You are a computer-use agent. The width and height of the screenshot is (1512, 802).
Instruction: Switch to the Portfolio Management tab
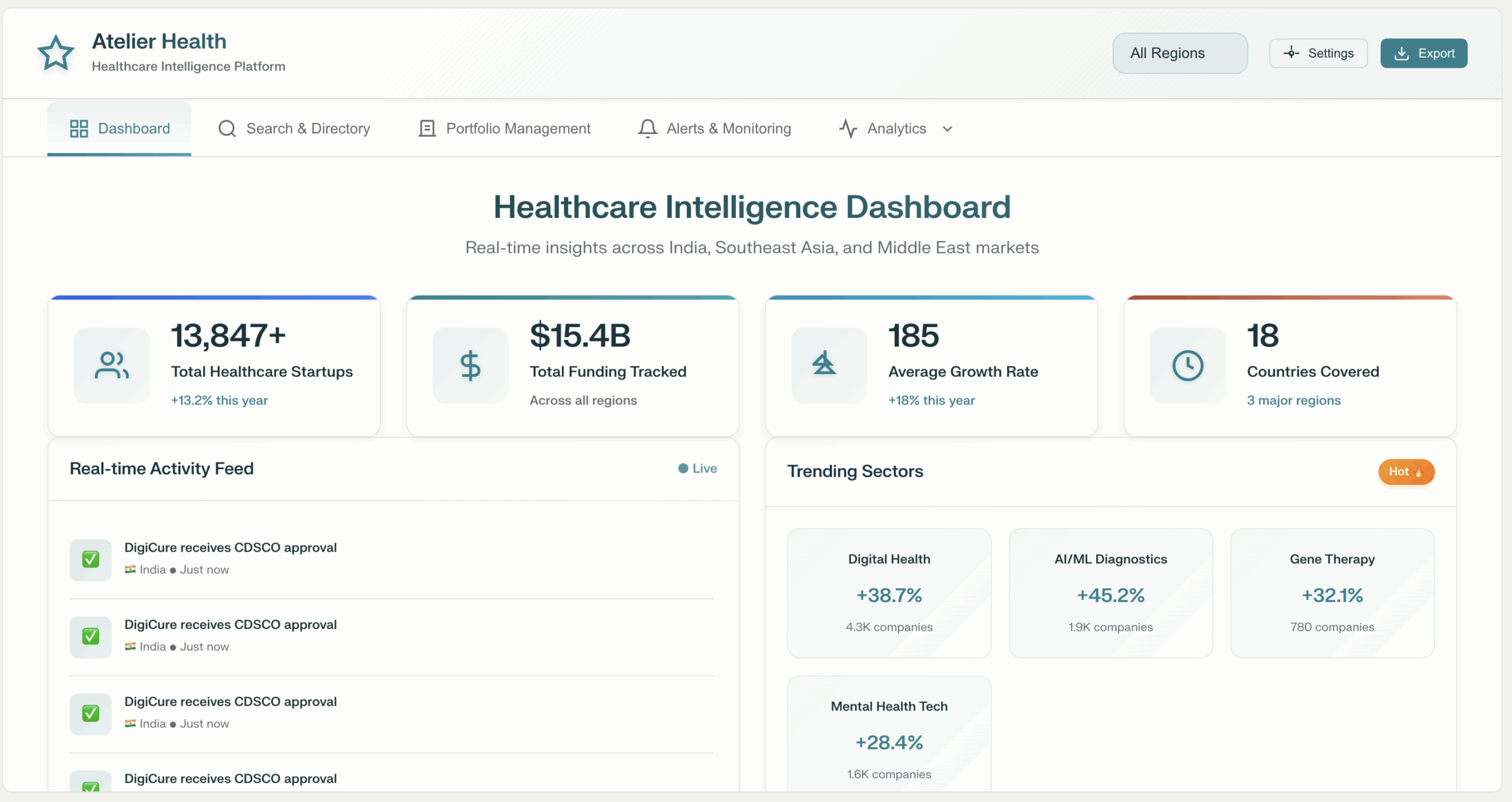pos(504,128)
